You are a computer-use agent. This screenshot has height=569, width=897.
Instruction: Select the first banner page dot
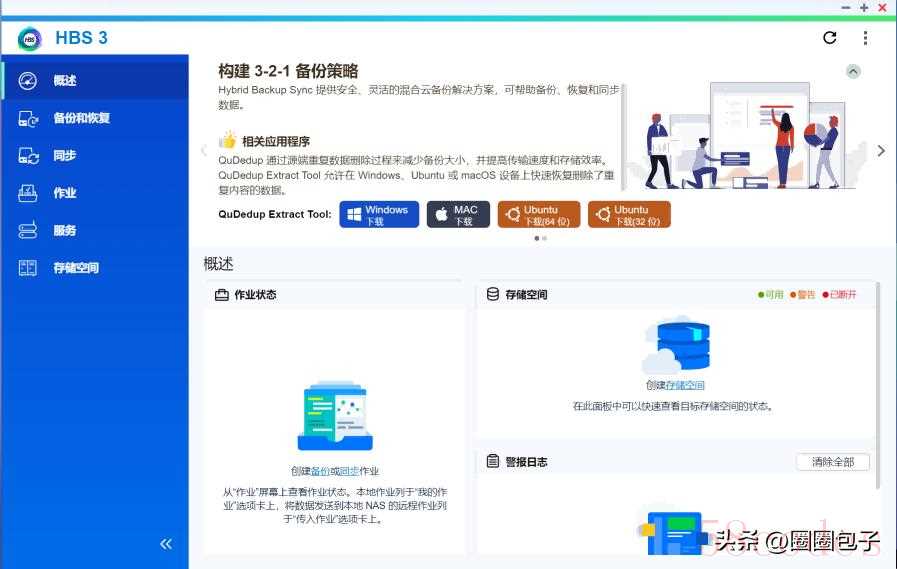pyautogui.click(x=537, y=238)
